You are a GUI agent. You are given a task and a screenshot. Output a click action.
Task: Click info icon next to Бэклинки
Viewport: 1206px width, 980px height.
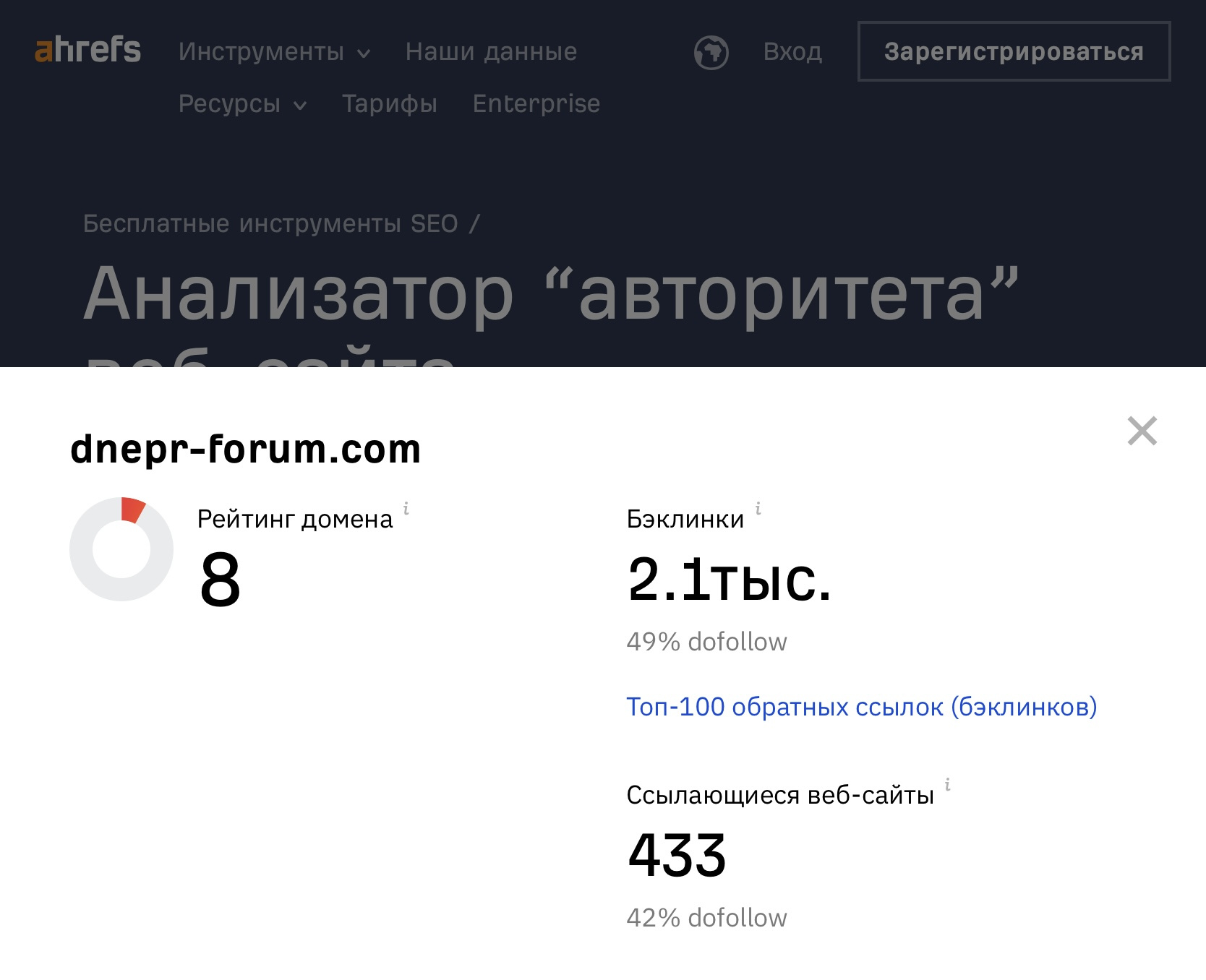pos(758,509)
